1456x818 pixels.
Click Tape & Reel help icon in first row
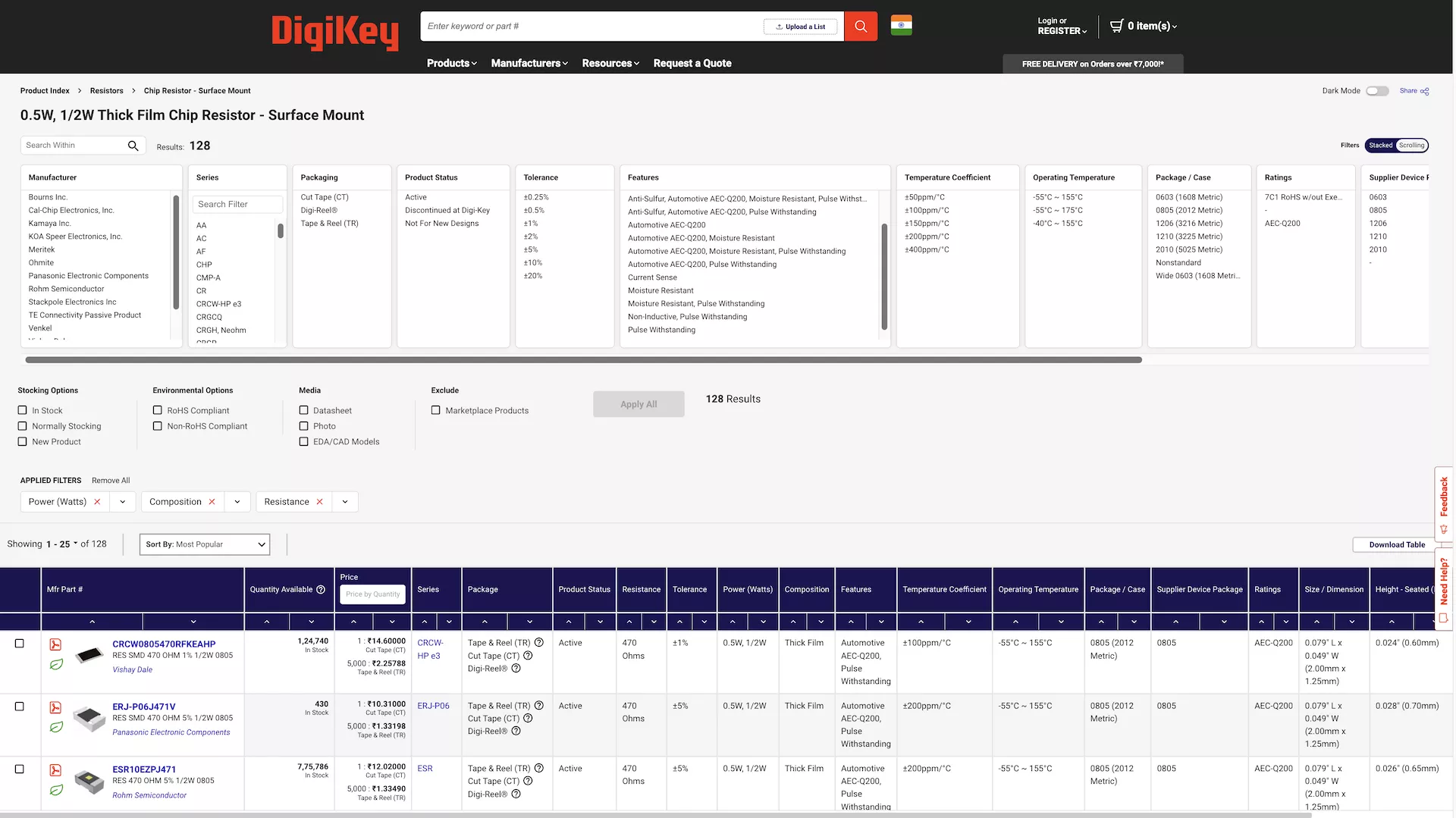click(539, 643)
